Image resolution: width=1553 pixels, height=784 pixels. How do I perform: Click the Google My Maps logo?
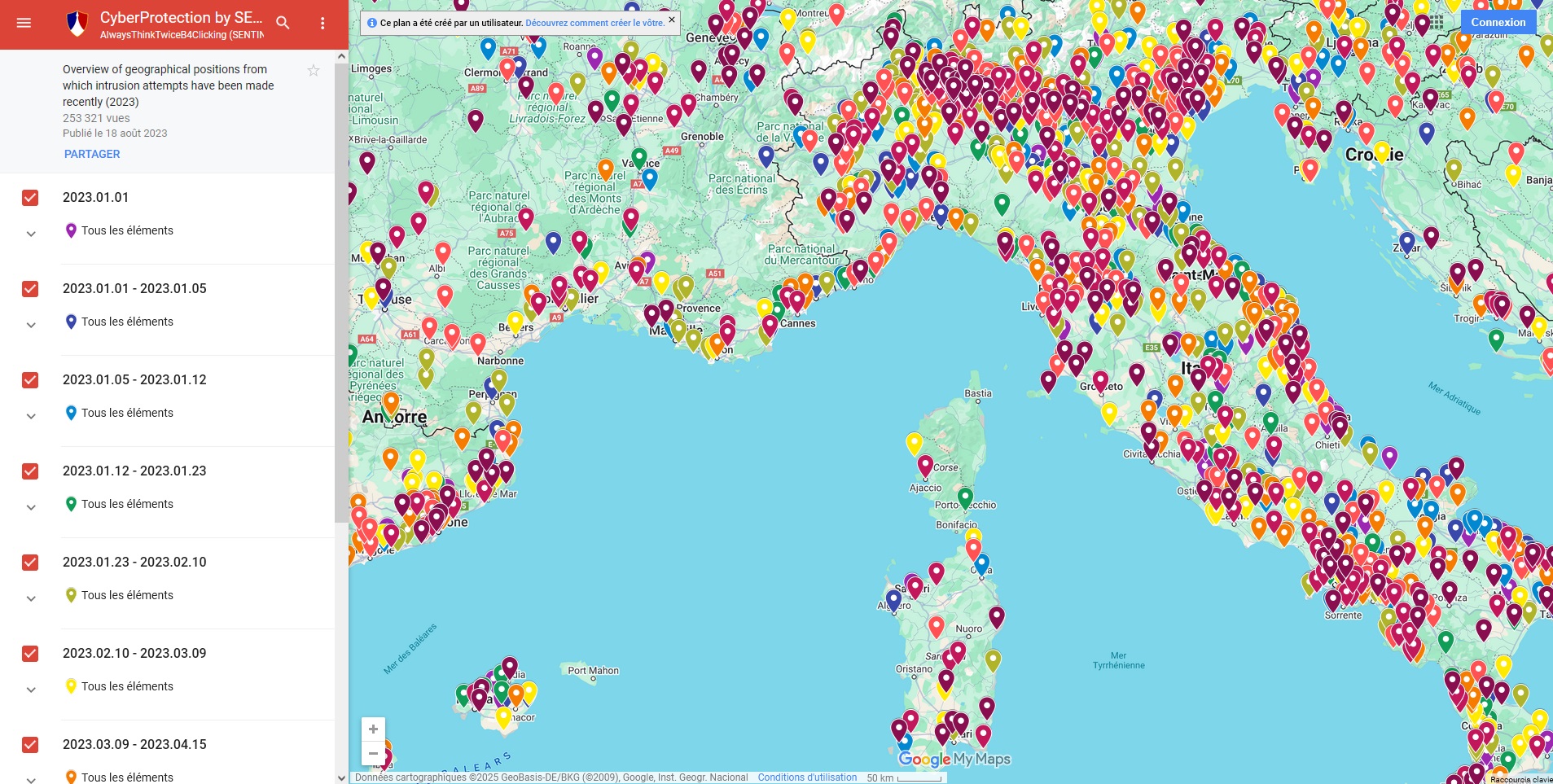tap(954, 759)
